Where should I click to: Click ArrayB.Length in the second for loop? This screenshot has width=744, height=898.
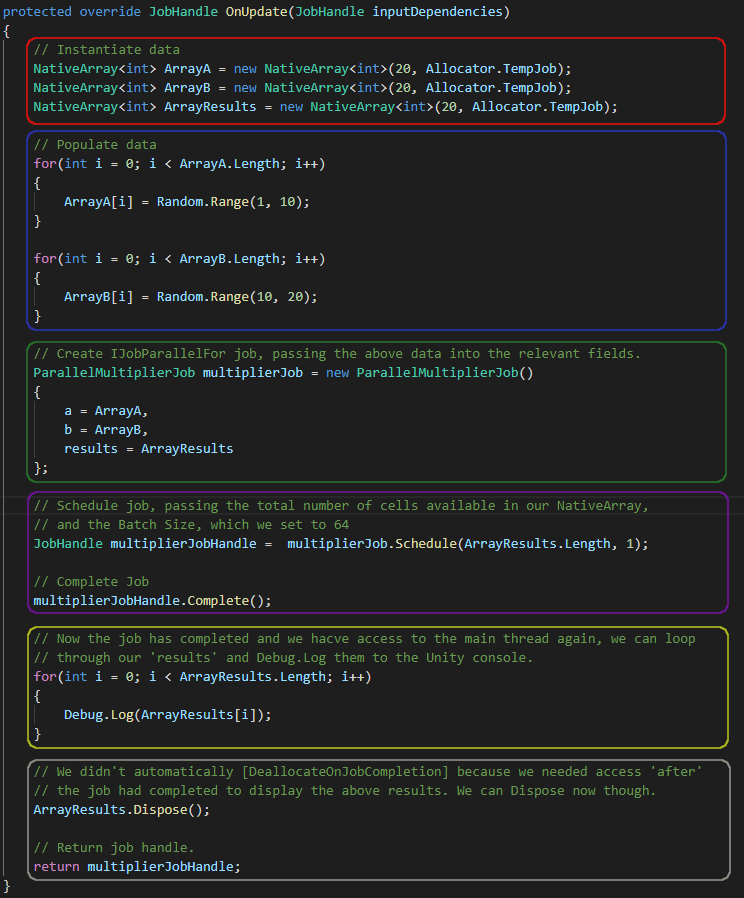(229, 259)
